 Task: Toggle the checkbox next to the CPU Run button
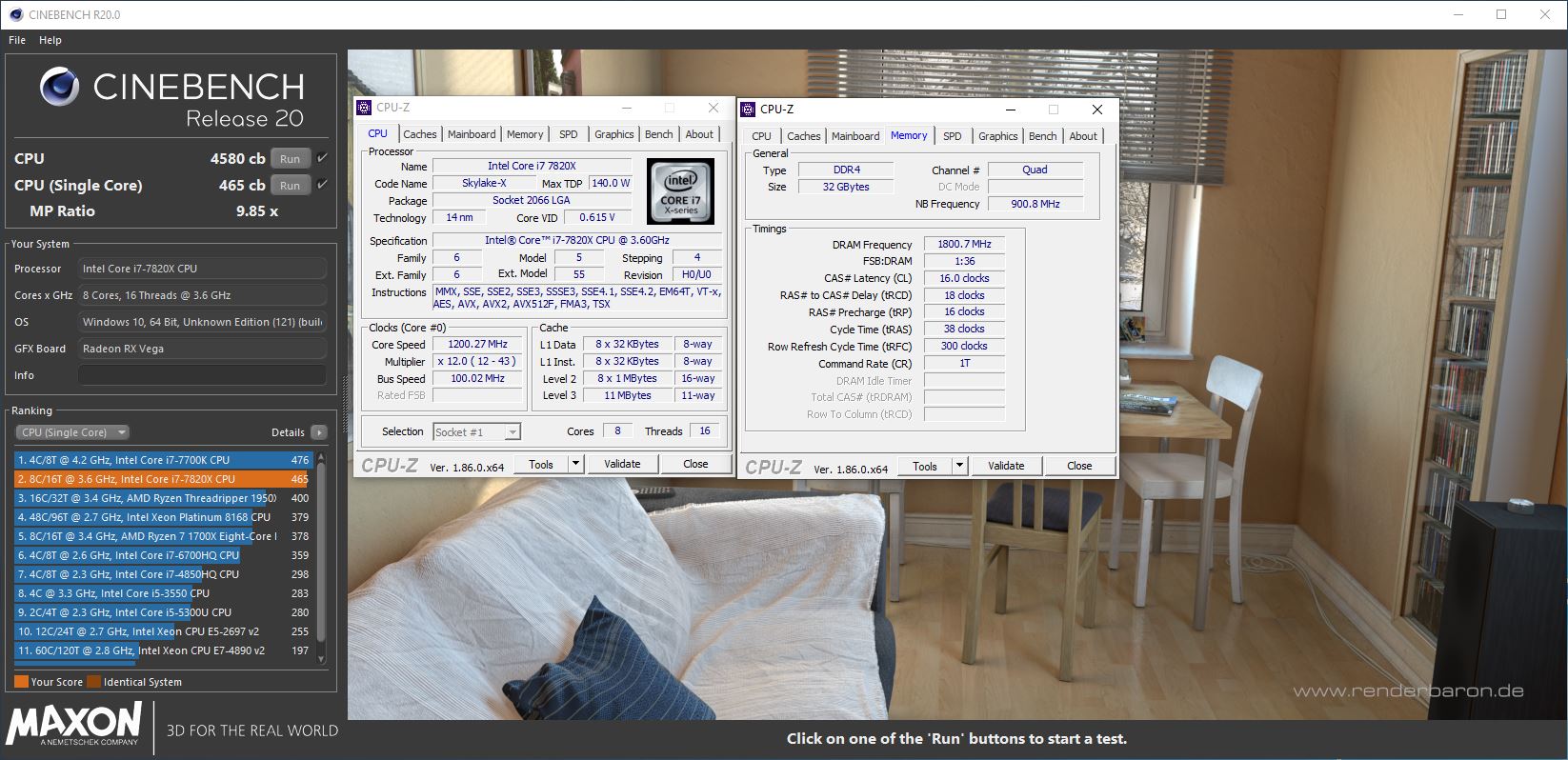(322, 158)
